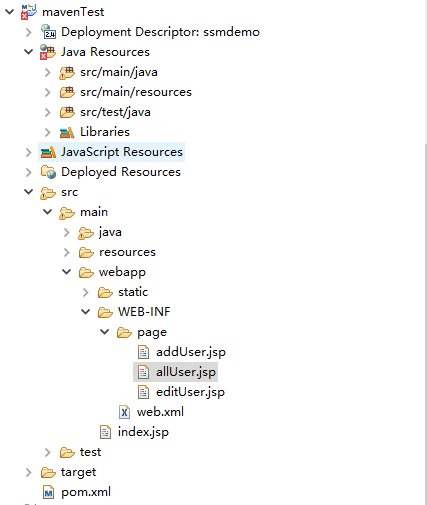The width and height of the screenshot is (427, 505).
Task: Expand the Deployed Resources node
Action: (x=29, y=172)
